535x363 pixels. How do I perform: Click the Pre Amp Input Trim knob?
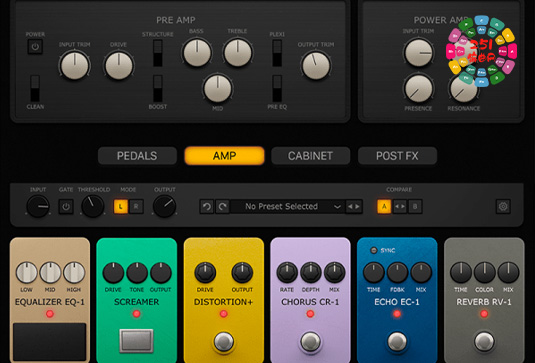pyautogui.click(x=74, y=66)
